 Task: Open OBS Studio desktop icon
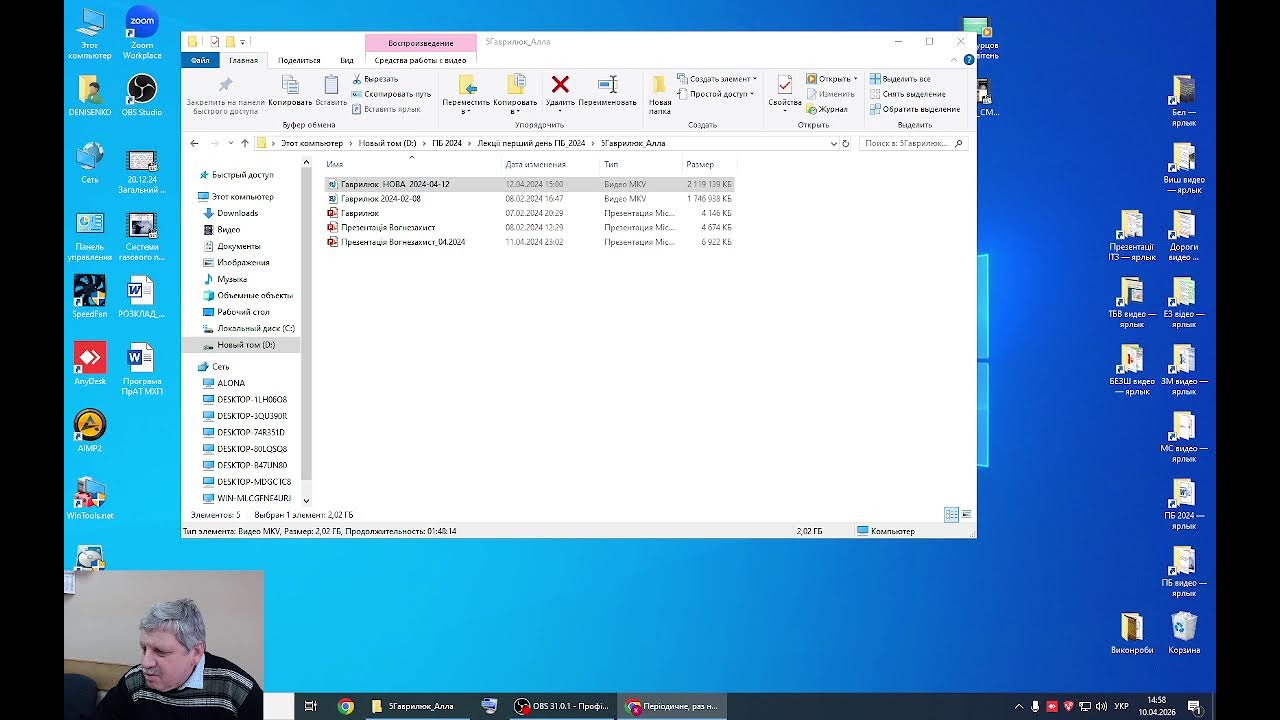tap(142, 95)
